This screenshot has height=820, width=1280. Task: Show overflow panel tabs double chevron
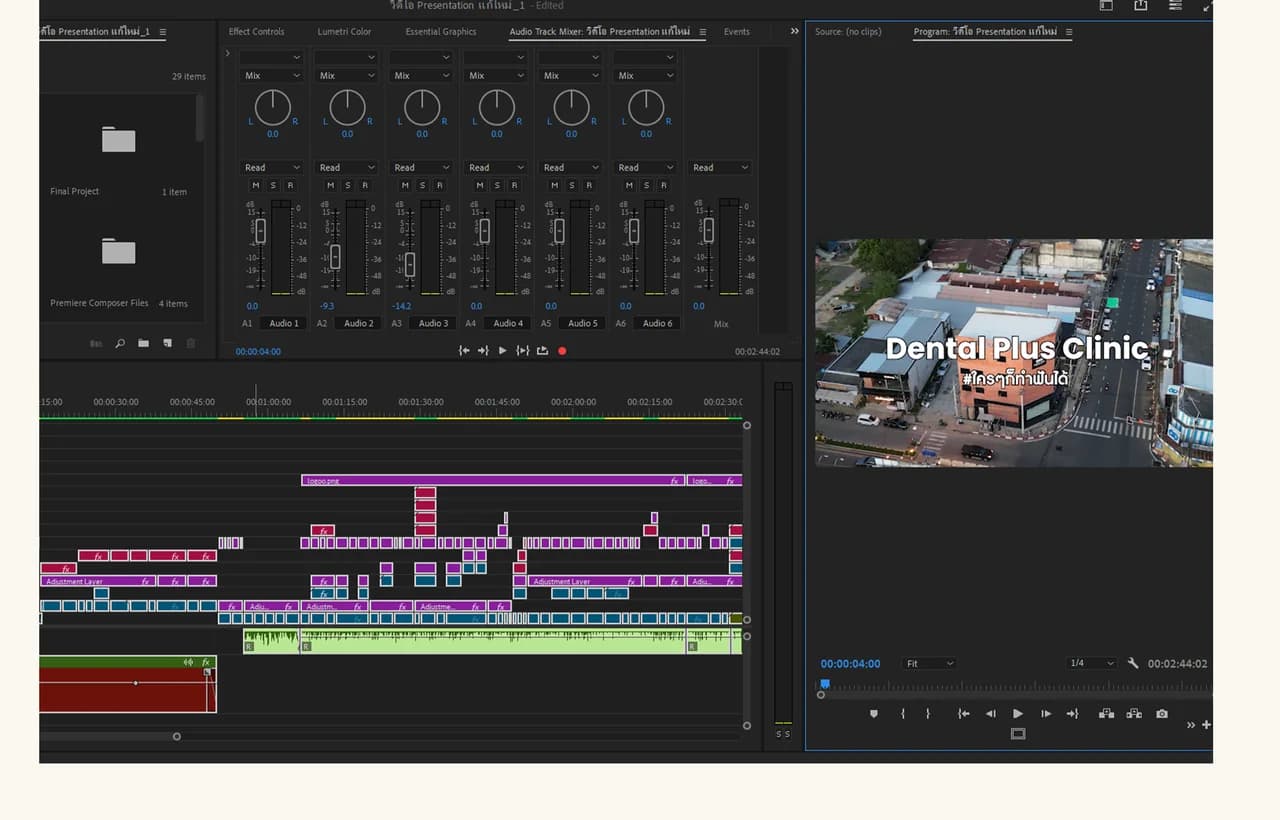[x=795, y=31]
